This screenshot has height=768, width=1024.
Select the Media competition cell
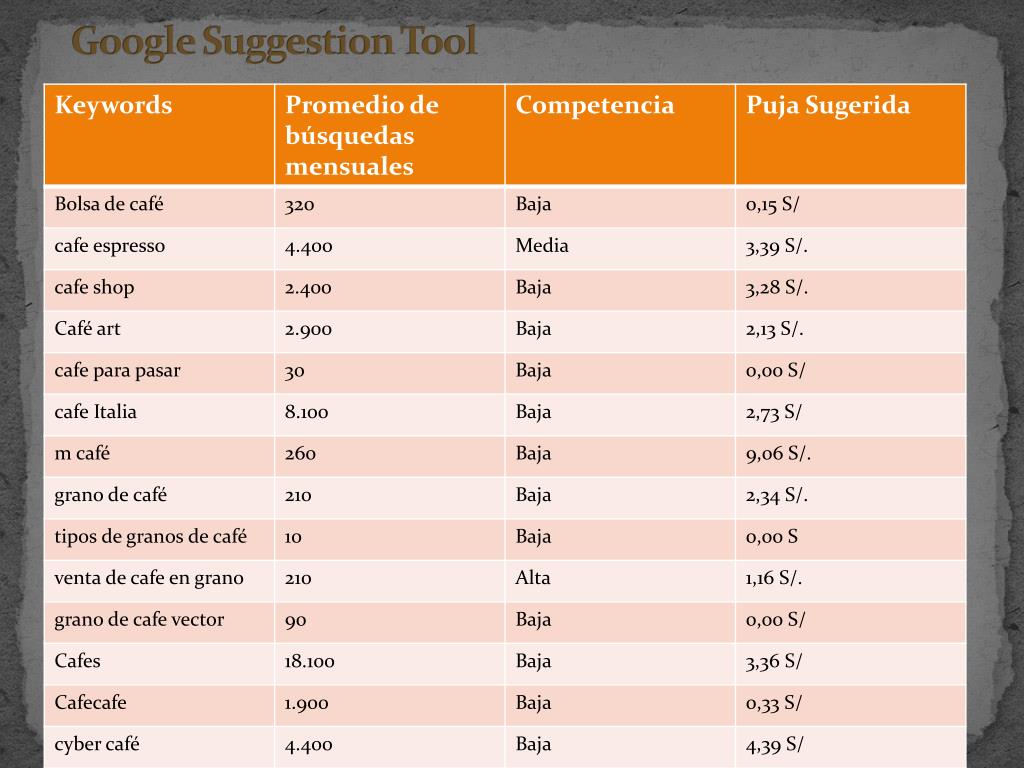tap(620, 248)
